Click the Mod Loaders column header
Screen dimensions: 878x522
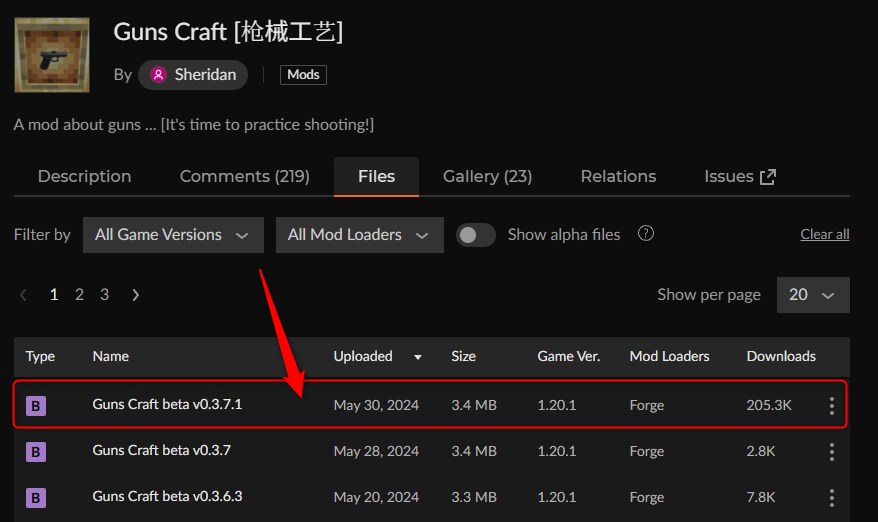(669, 356)
